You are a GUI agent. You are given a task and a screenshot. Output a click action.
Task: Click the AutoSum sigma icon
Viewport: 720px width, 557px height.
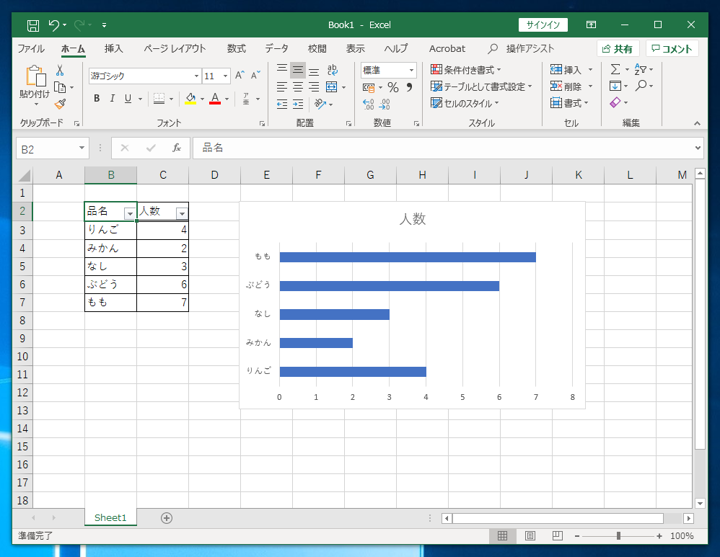[x=615, y=69]
